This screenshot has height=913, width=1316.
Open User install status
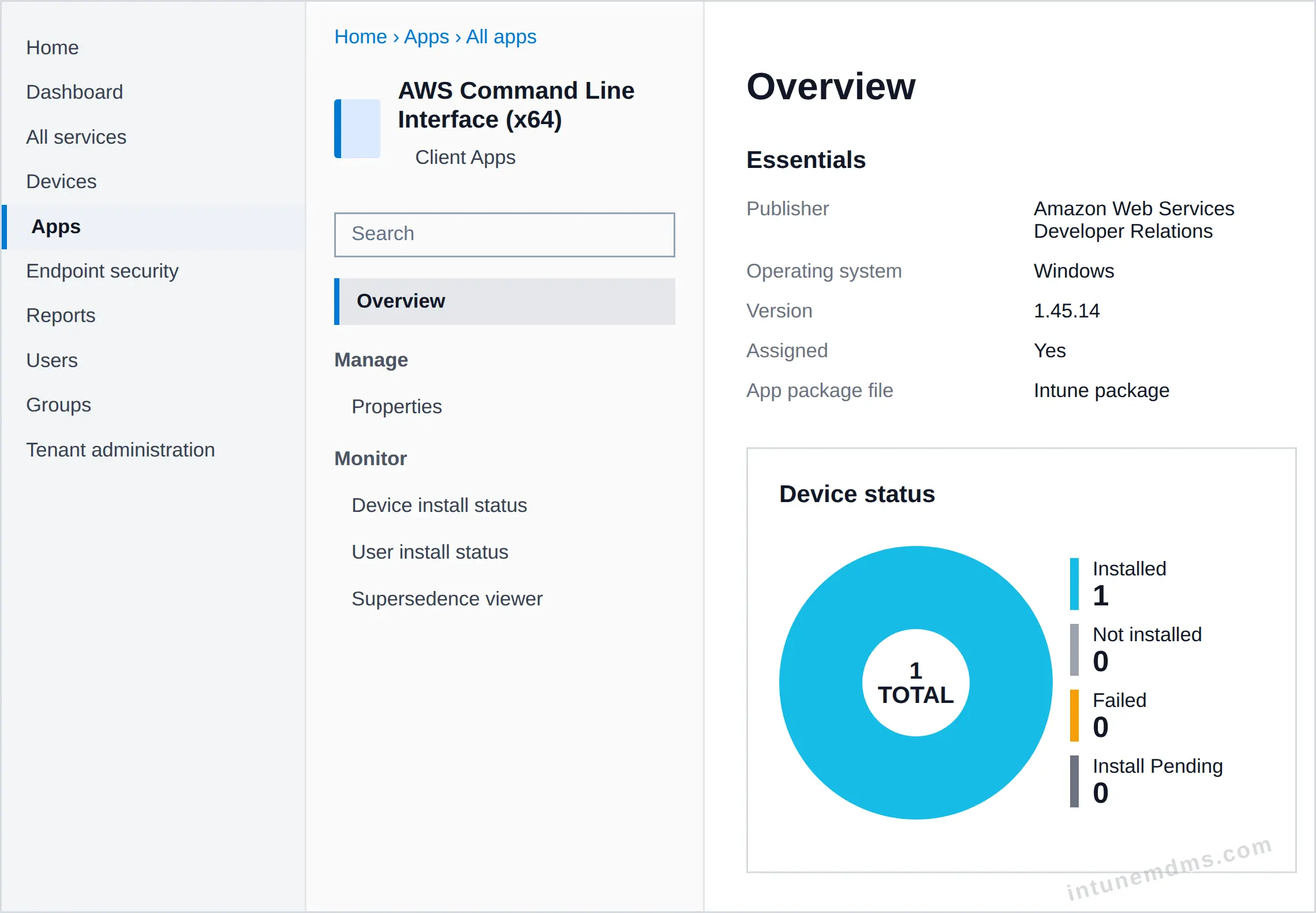[430, 552]
